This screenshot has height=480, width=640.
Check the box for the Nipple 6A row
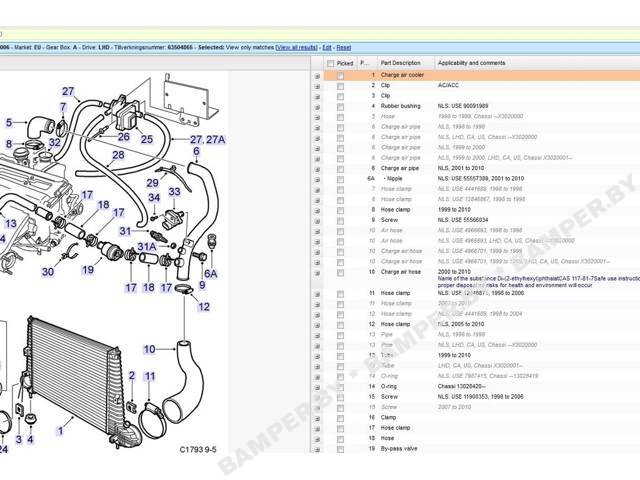(340, 180)
